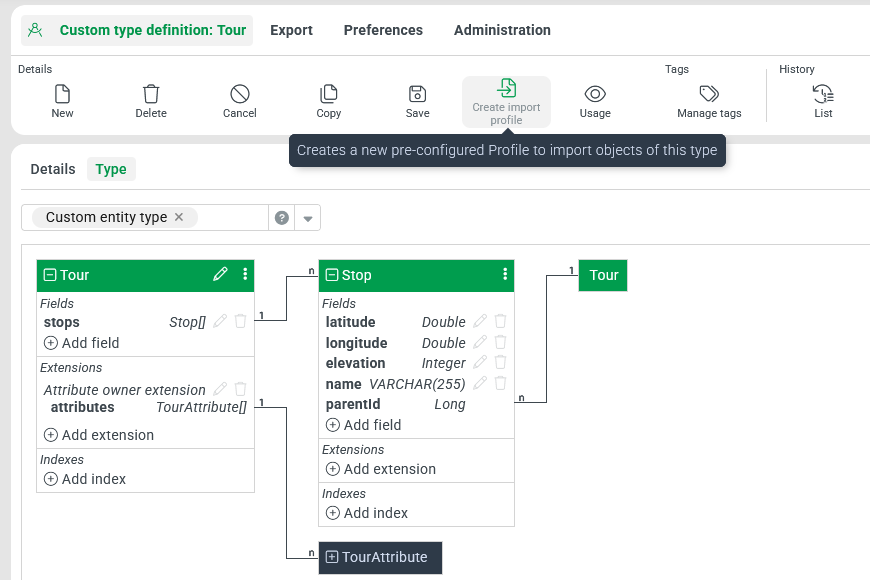Image resolution: width=870 pixels, height=580 pixels.
Task: Collapse the Stop entity box
Action: [x=332, y=275]
